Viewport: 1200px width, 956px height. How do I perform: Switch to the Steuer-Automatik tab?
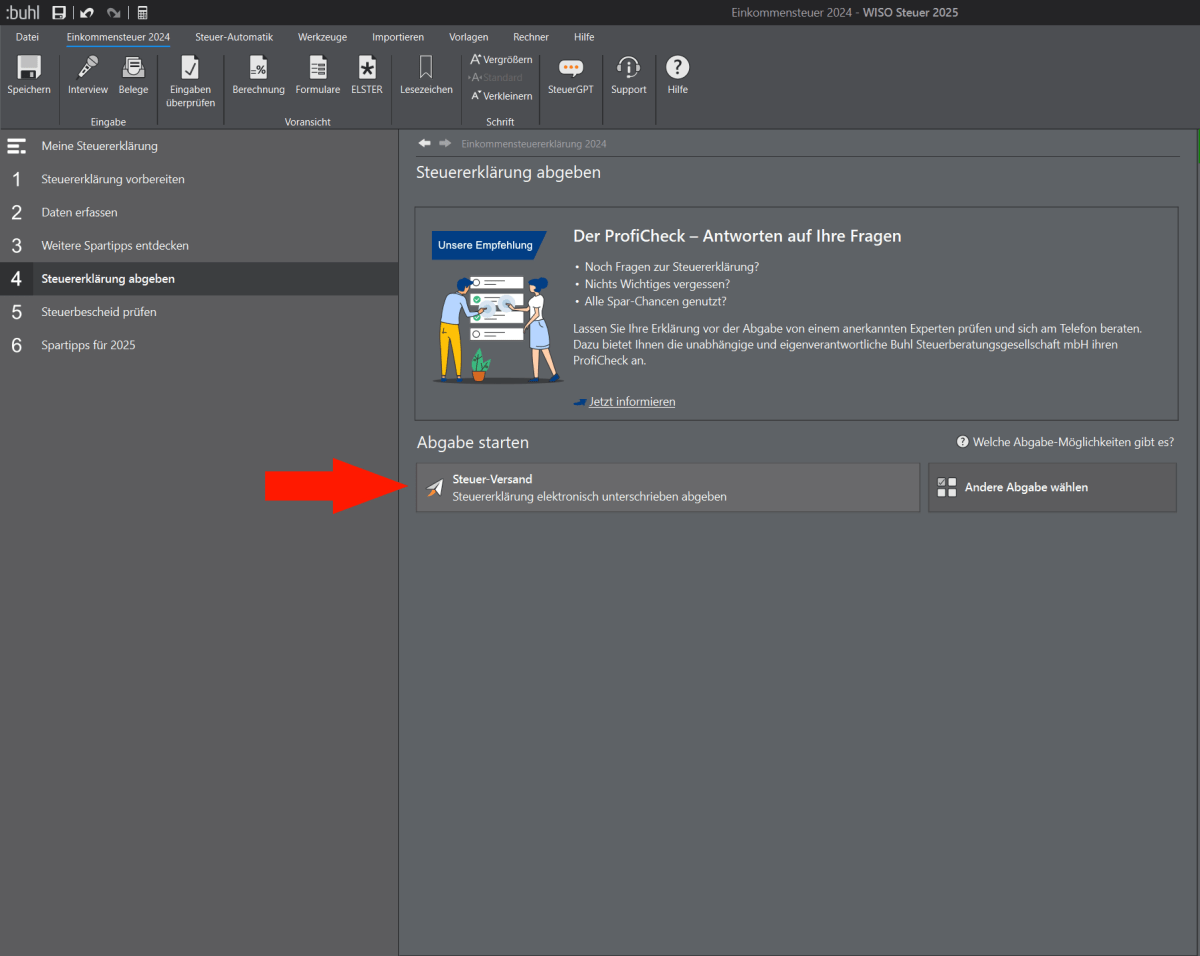(x=234, y=37)
